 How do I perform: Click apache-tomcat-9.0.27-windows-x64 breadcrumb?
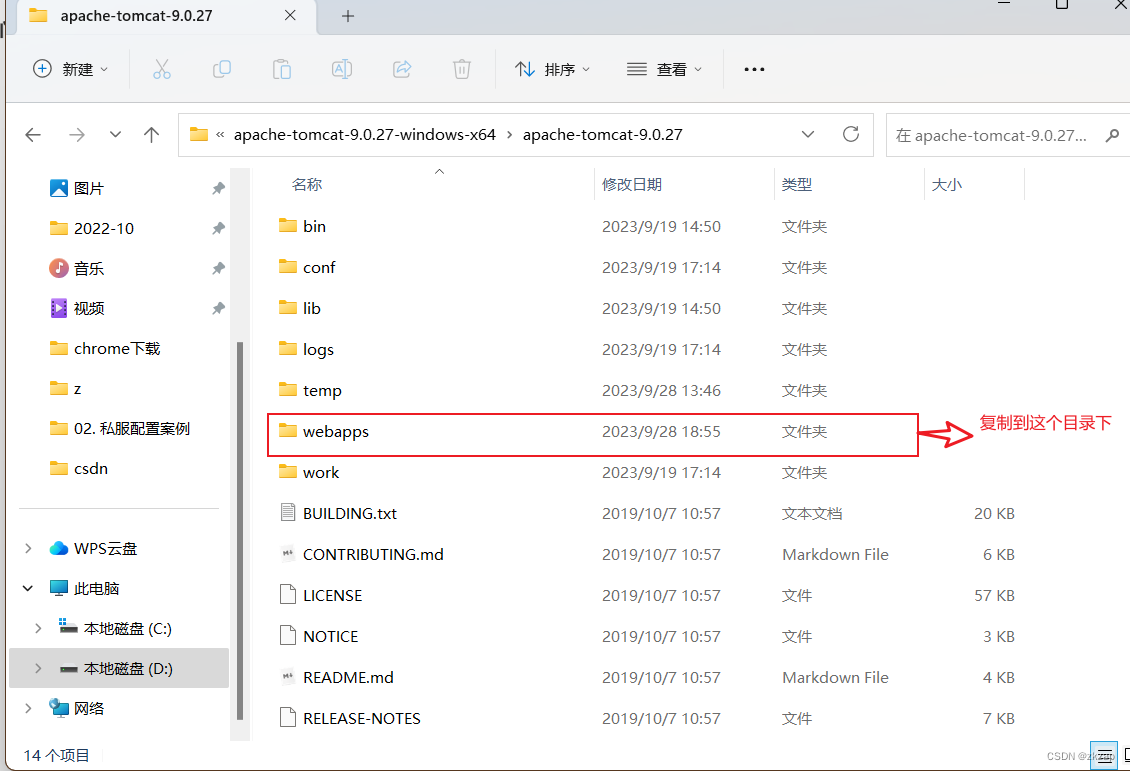(x=365, y=135)
